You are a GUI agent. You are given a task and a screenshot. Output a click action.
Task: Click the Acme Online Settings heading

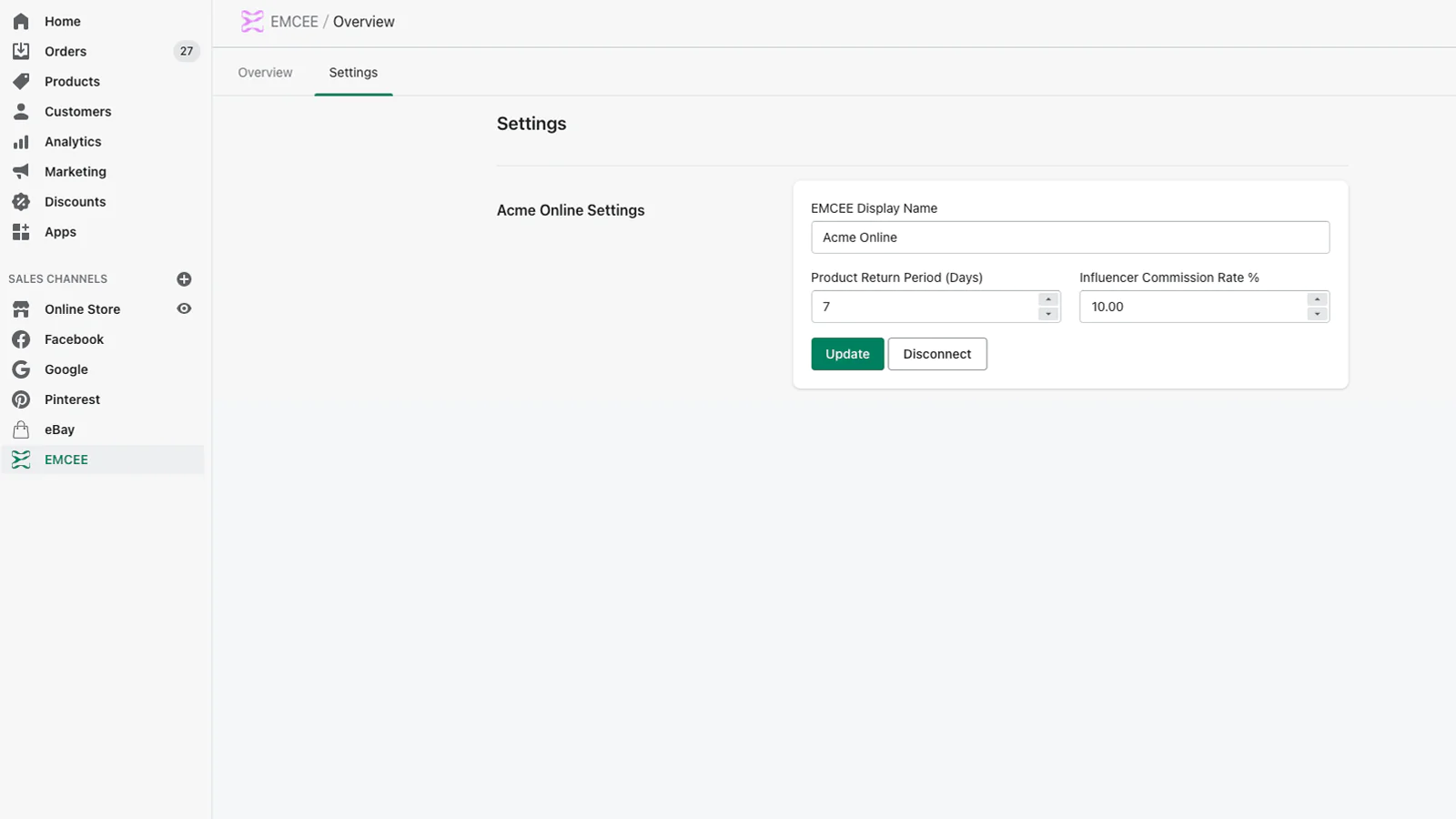[x=571, y=210]
